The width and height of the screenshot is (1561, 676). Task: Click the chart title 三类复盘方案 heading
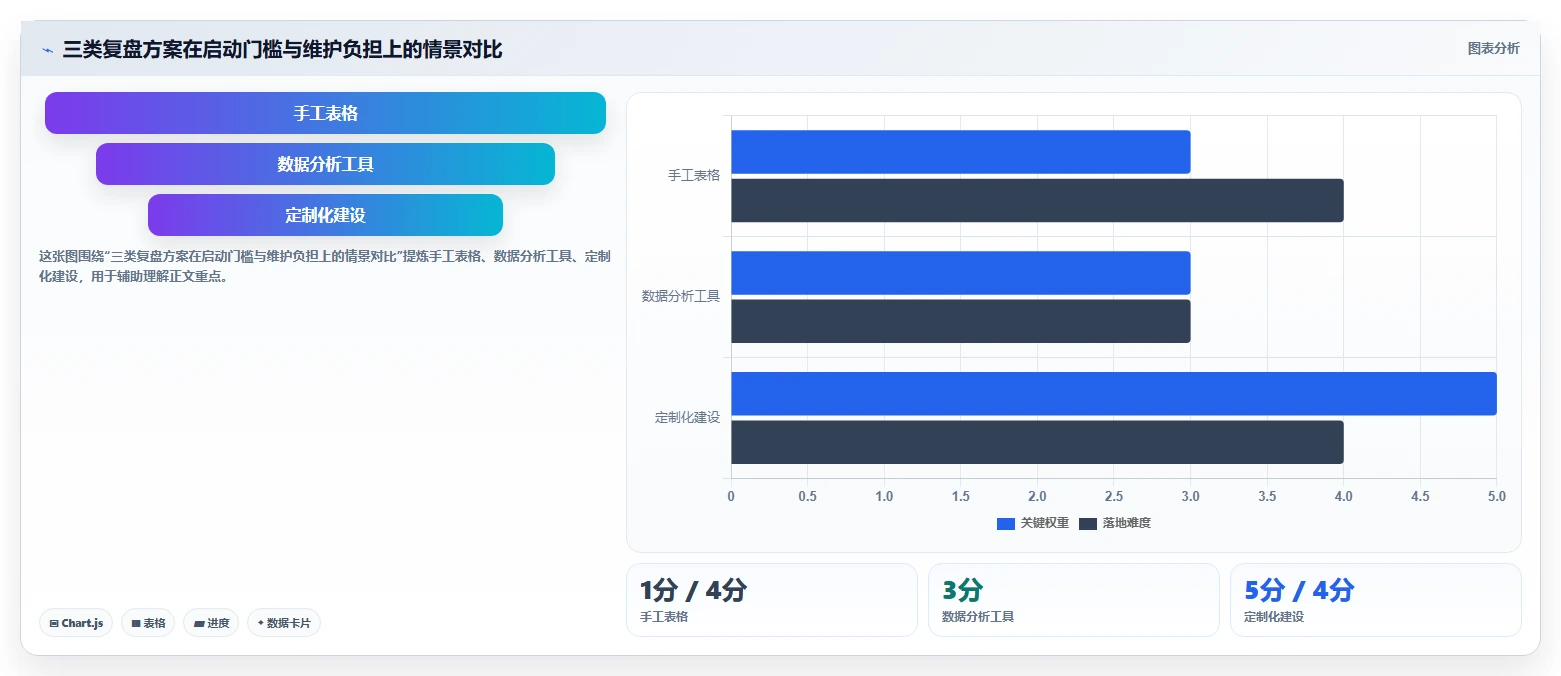282,49
